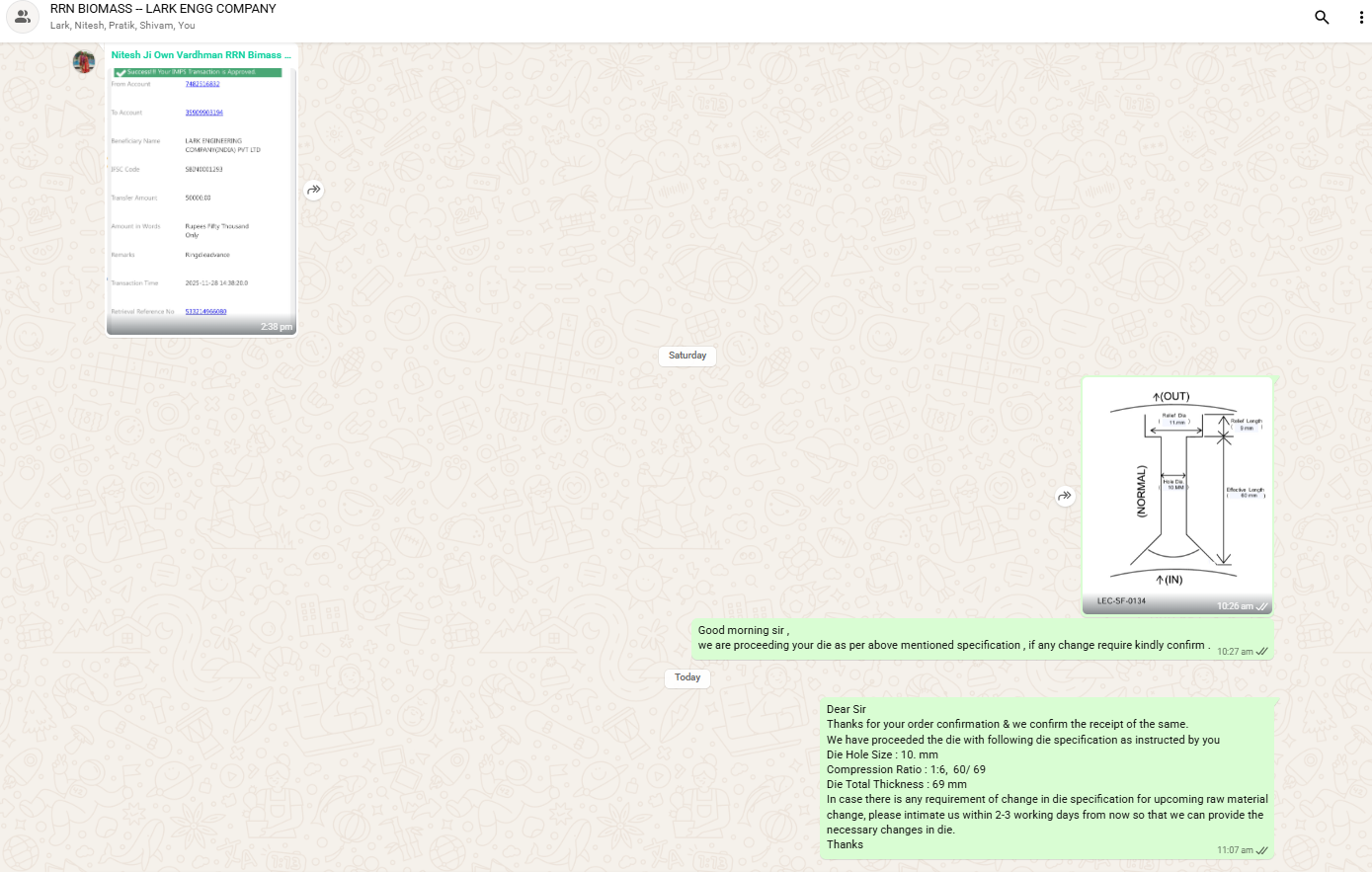Open the three-dot chat menu
The width and height of the screenshot is (1372, 872).
pos(1361,18)
